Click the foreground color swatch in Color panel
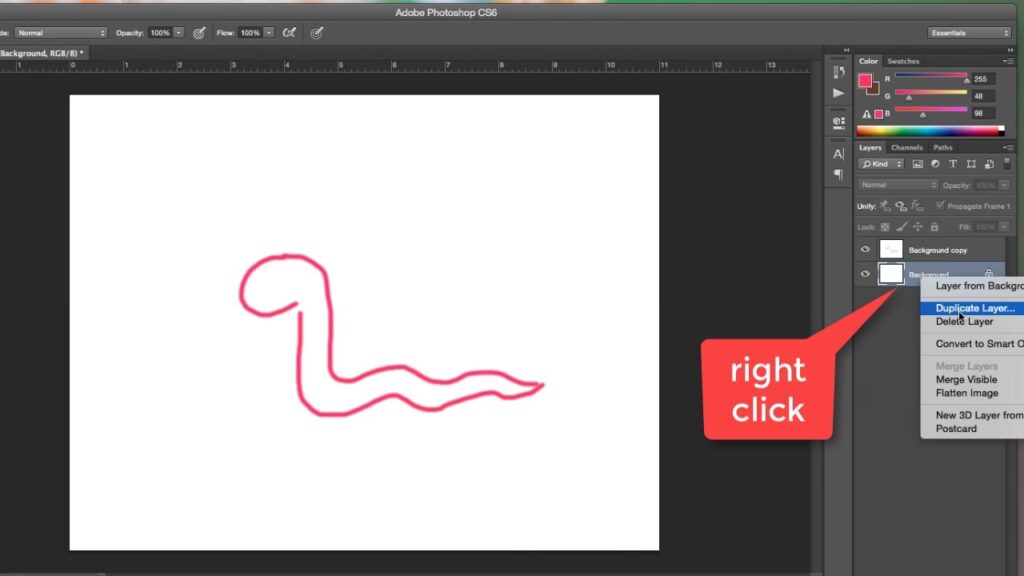 tap(865, 81)
